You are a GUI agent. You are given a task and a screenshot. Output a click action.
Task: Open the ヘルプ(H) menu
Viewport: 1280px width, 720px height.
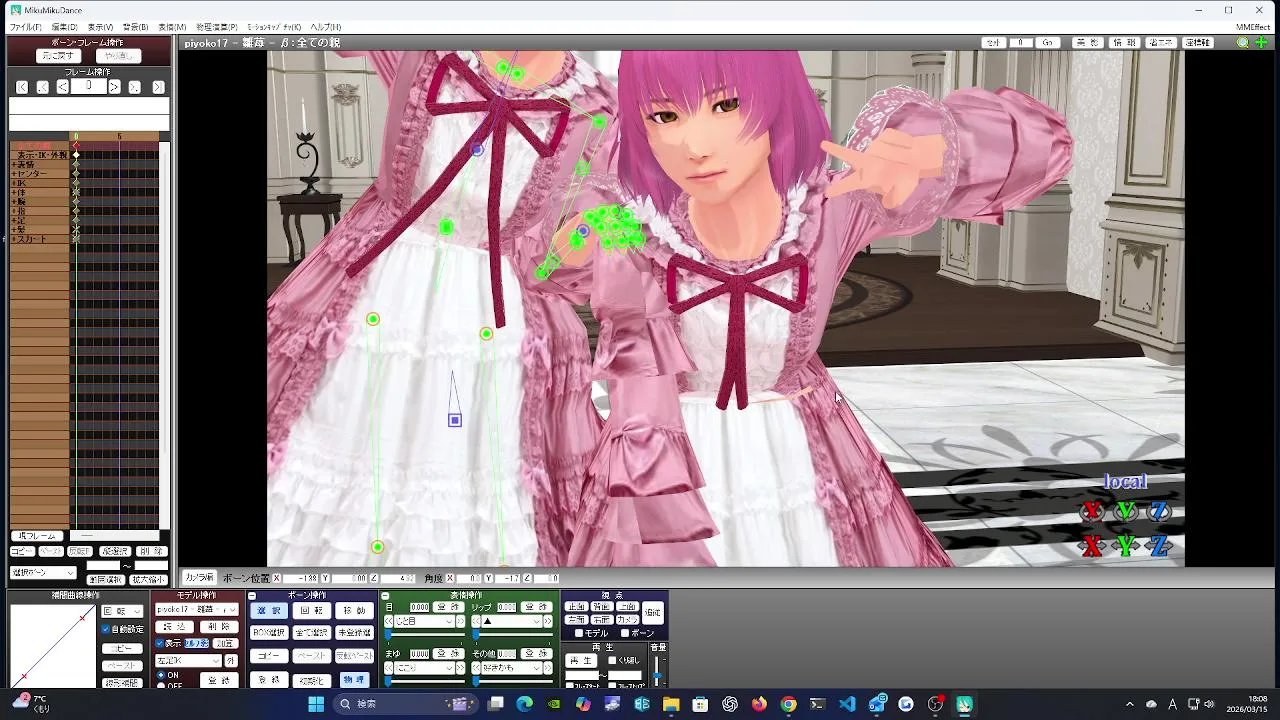(325, 27)
